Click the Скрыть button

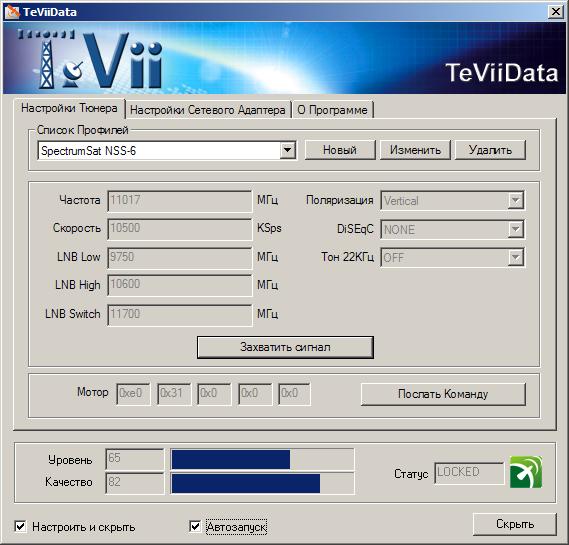(x=515, y=524)
